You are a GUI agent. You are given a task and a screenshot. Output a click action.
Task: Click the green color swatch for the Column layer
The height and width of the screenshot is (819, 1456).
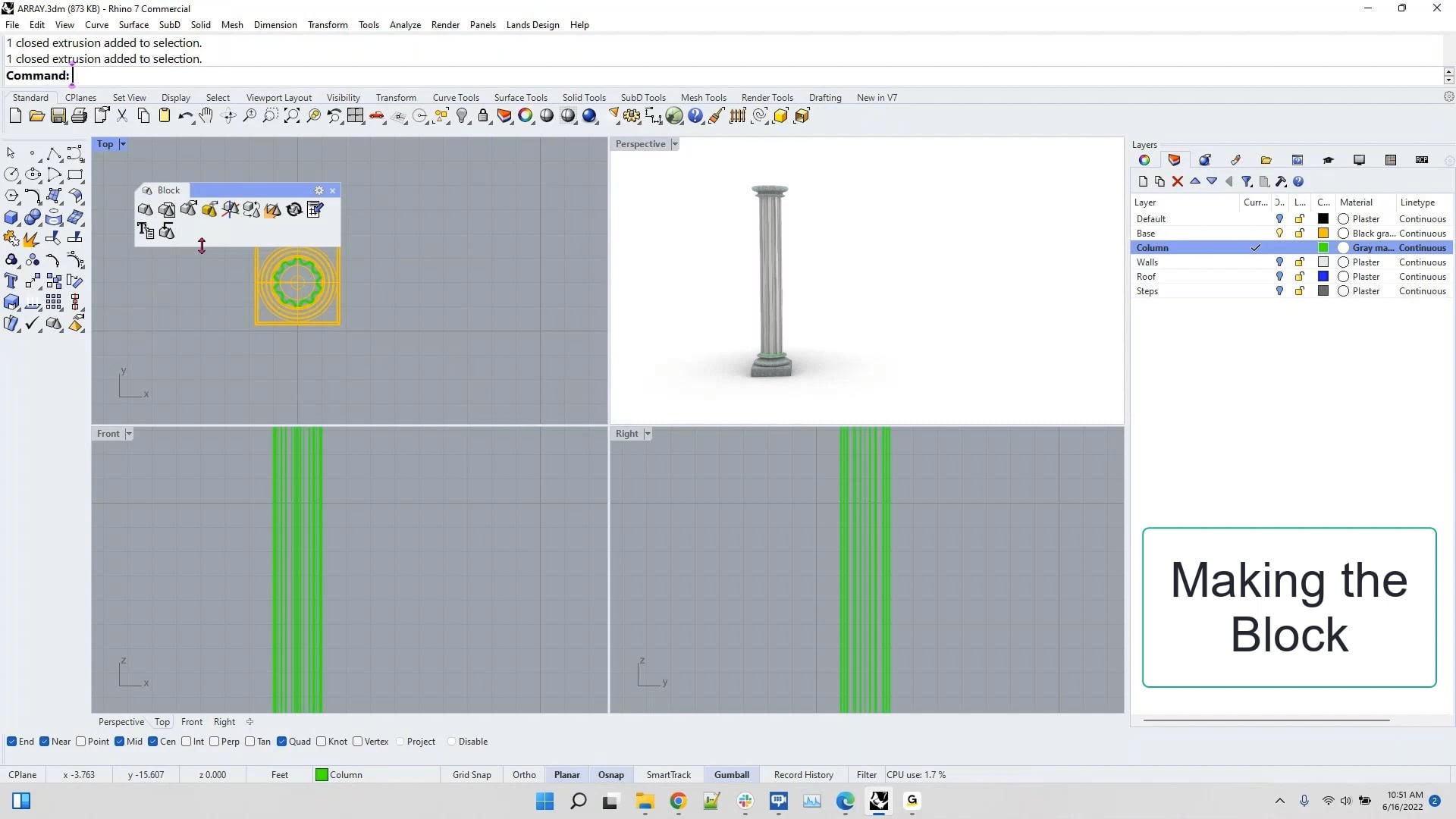pos(1323,247)
